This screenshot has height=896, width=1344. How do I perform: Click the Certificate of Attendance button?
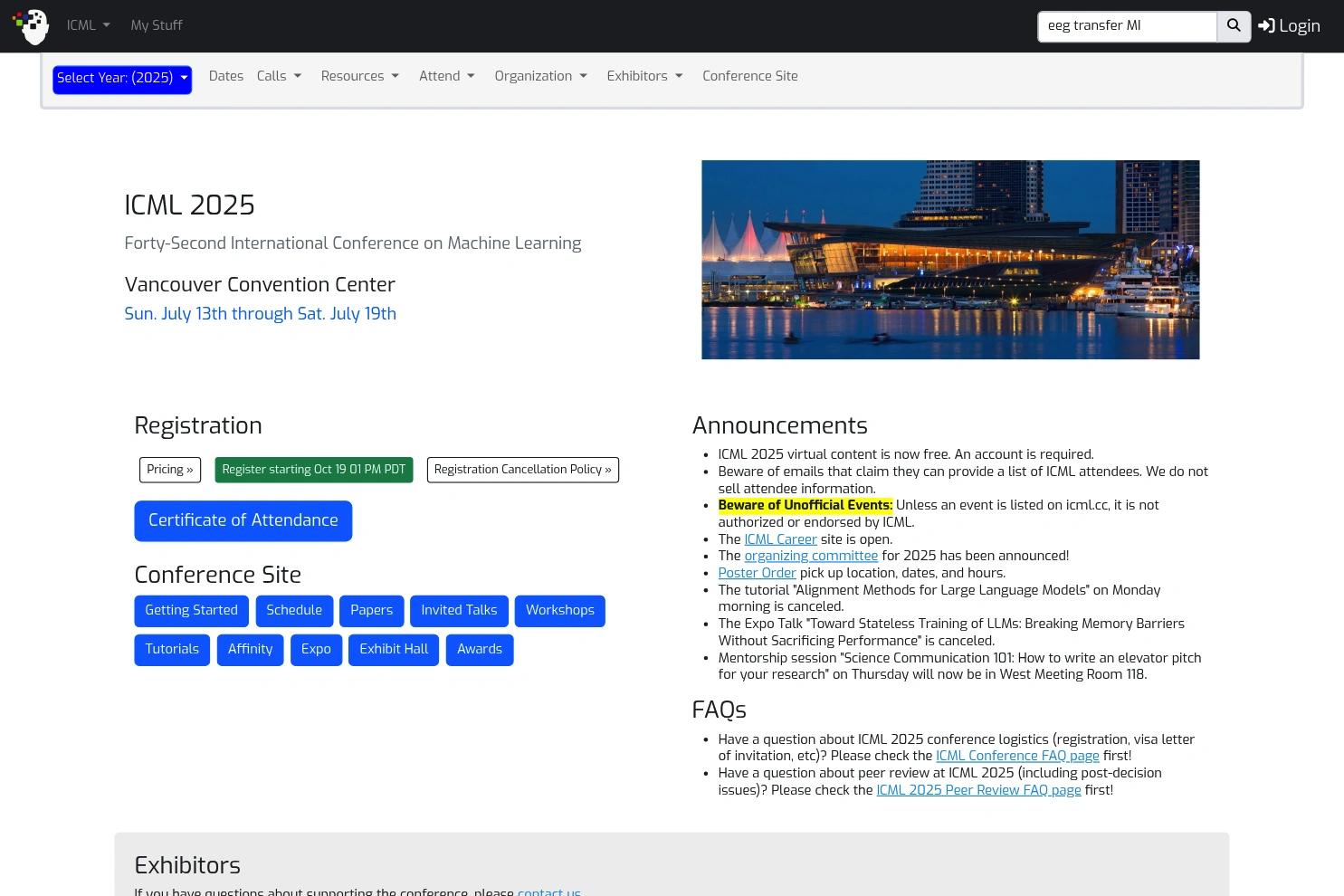(x=243, y=521)
